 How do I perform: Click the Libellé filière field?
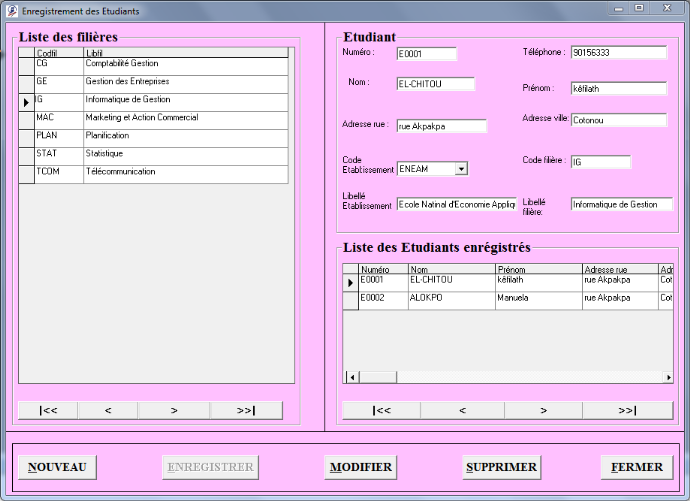point(622,204)
